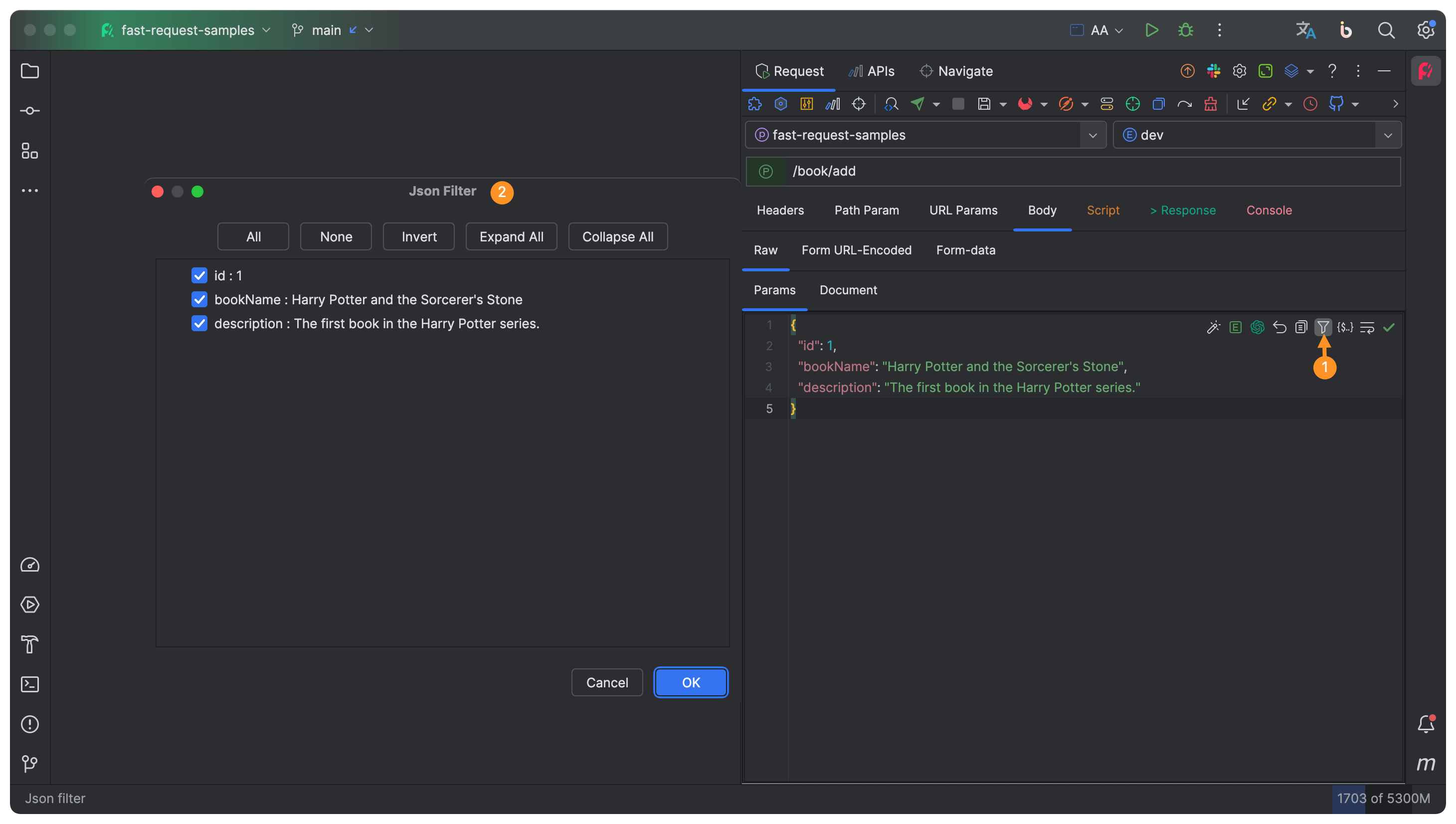Uncheck the id : 1 entry in Json Filter
This screenshot has height=824, width=1456.
[199, 276]
